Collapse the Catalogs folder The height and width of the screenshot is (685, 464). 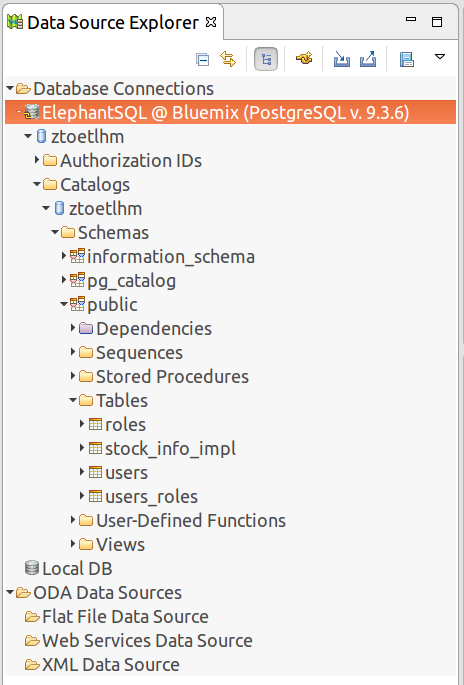click(x=37, y=184)
